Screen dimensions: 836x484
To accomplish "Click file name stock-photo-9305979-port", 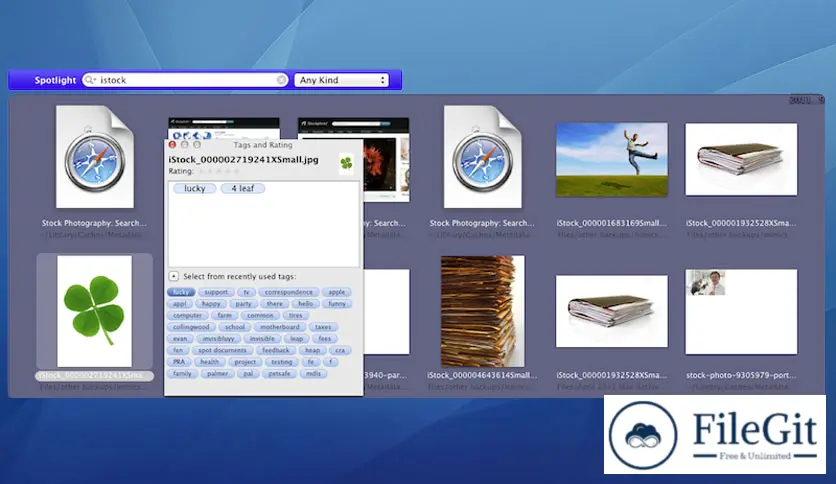I will (741, 375).
